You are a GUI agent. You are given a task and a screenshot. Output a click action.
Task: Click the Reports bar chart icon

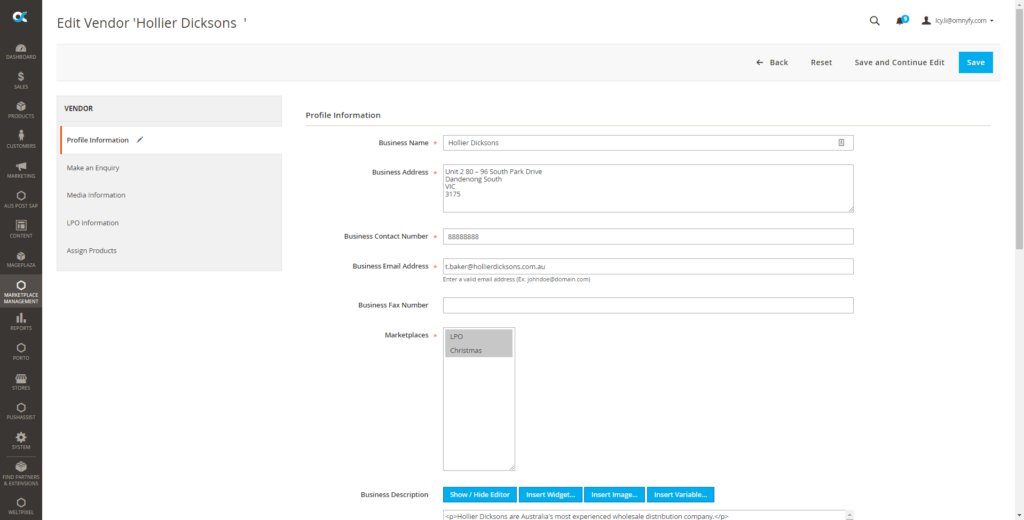[x=21, y=321]
